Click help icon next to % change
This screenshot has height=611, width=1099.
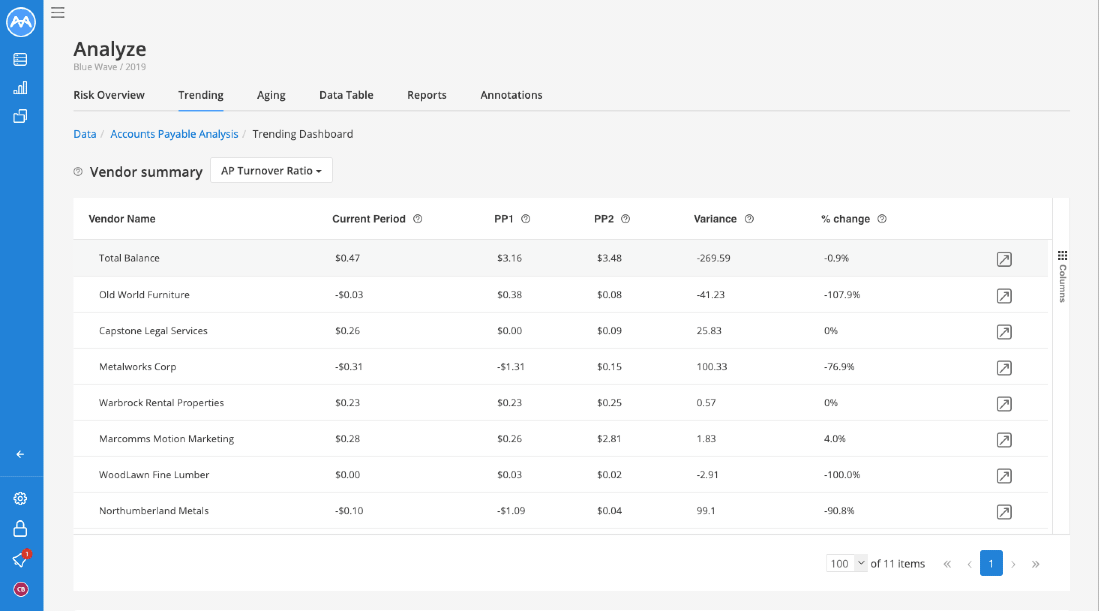click(882, 219)
